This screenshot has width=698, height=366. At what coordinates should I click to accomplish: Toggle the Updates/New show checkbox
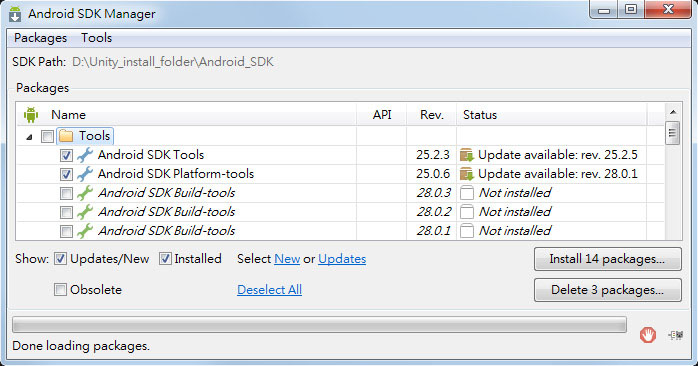(x=61, y=259)
